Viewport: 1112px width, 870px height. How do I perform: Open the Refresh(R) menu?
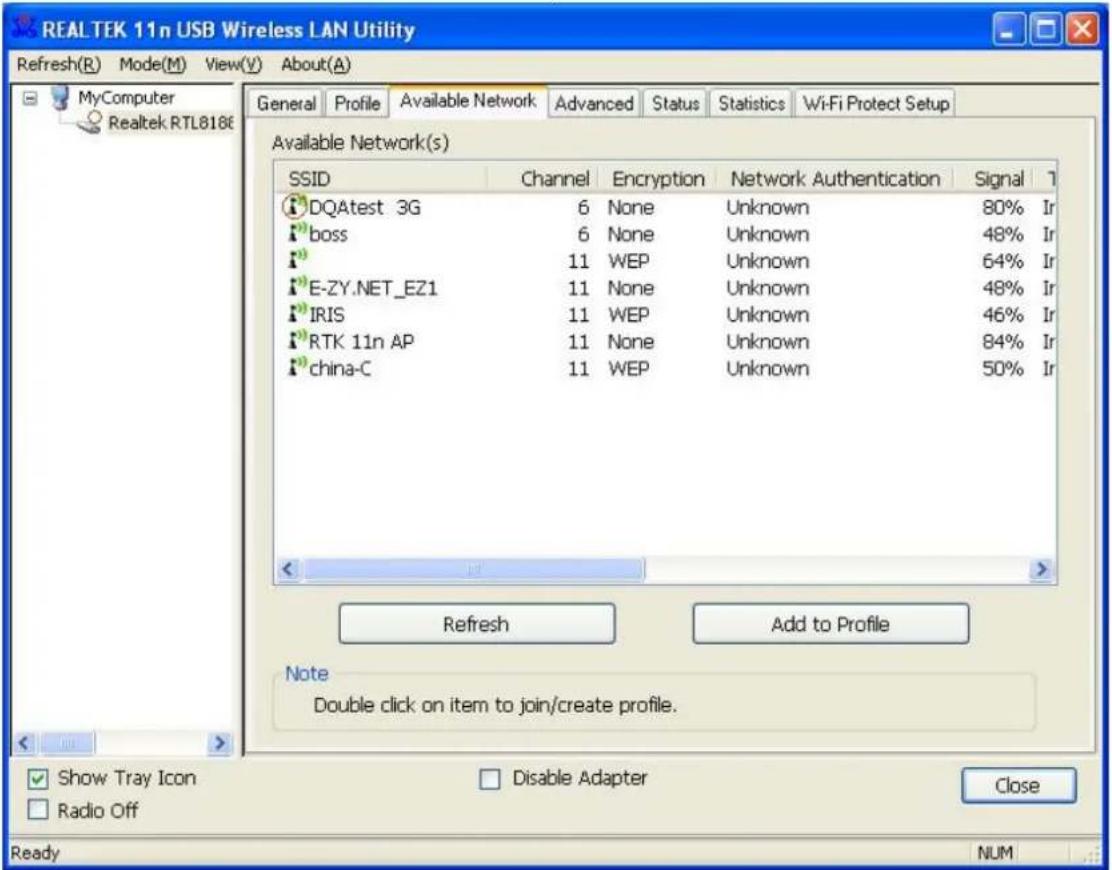tap(59, 65)
